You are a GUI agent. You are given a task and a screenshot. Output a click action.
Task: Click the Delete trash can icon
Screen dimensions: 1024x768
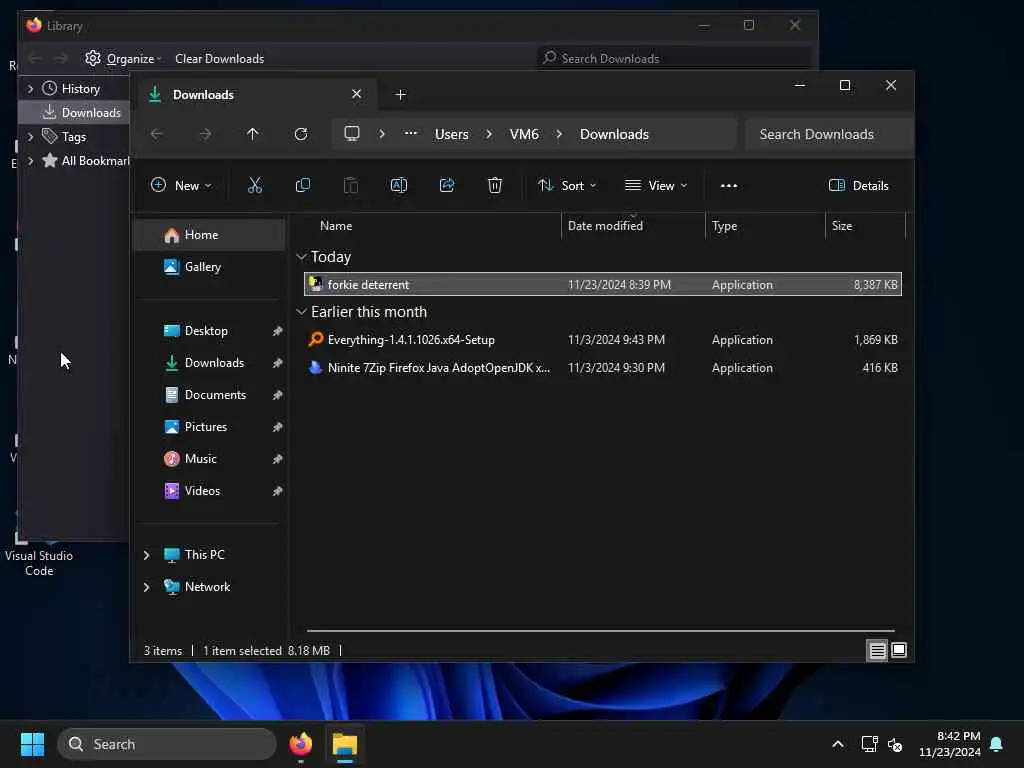coord(495,185)
